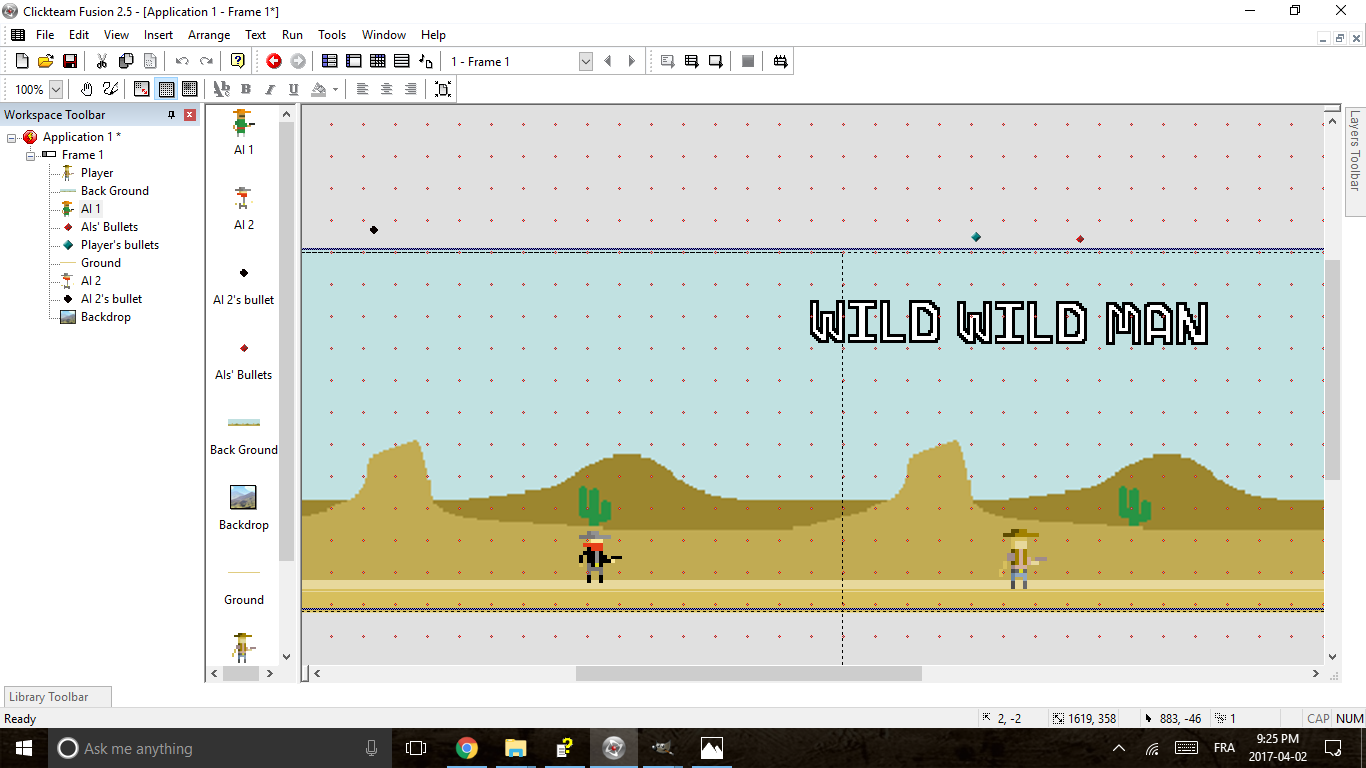
Task: Click the Copy toolbar icon
Action: click(x=126, y=61)
